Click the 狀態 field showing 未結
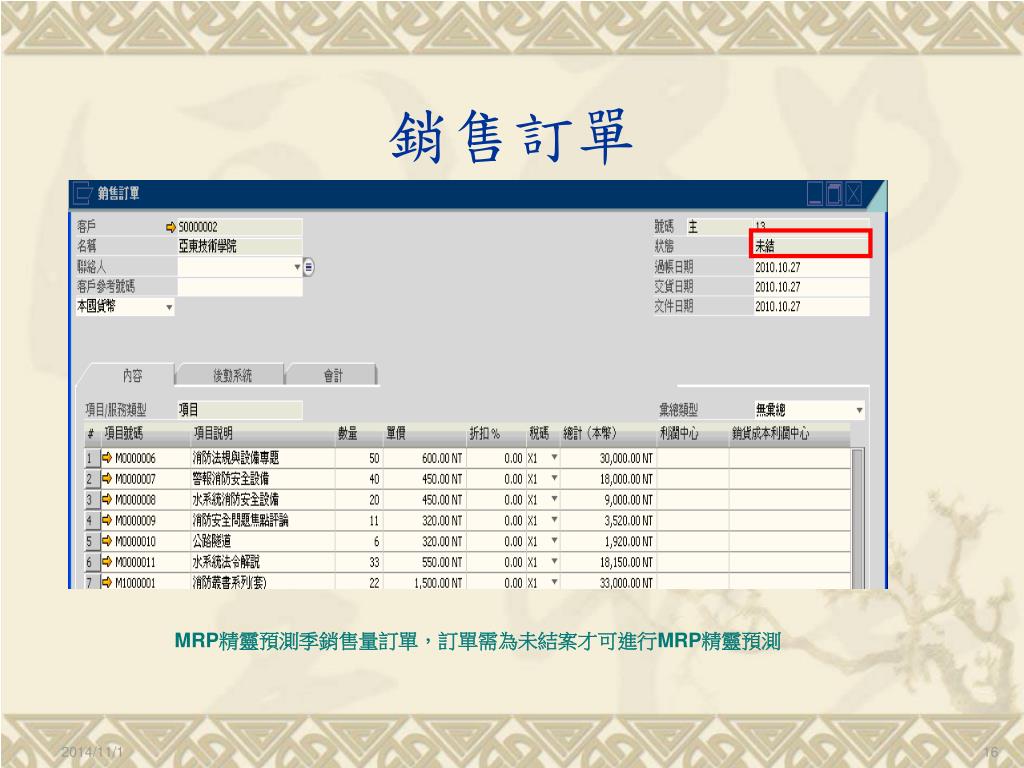This screenshot has width=1024, height=768. tap(810, 246)
